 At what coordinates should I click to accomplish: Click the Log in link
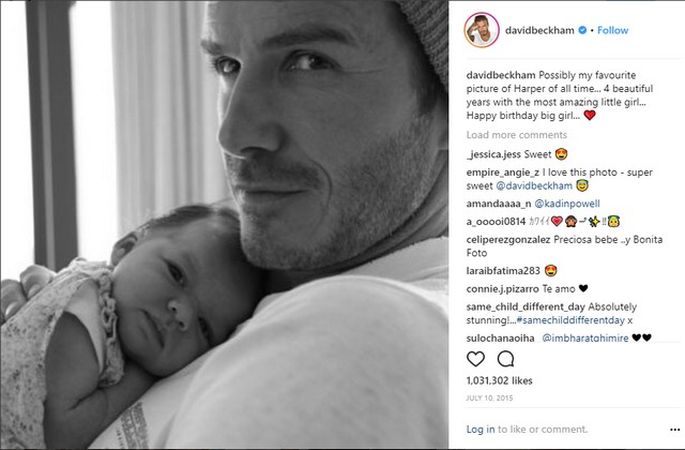click(x=481, y=429)
